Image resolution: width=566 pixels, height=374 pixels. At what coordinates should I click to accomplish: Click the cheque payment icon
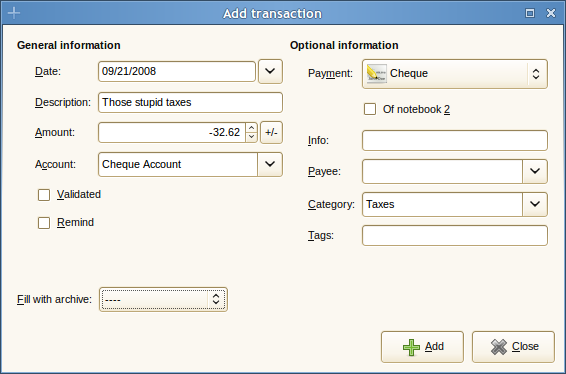(376, 74)
